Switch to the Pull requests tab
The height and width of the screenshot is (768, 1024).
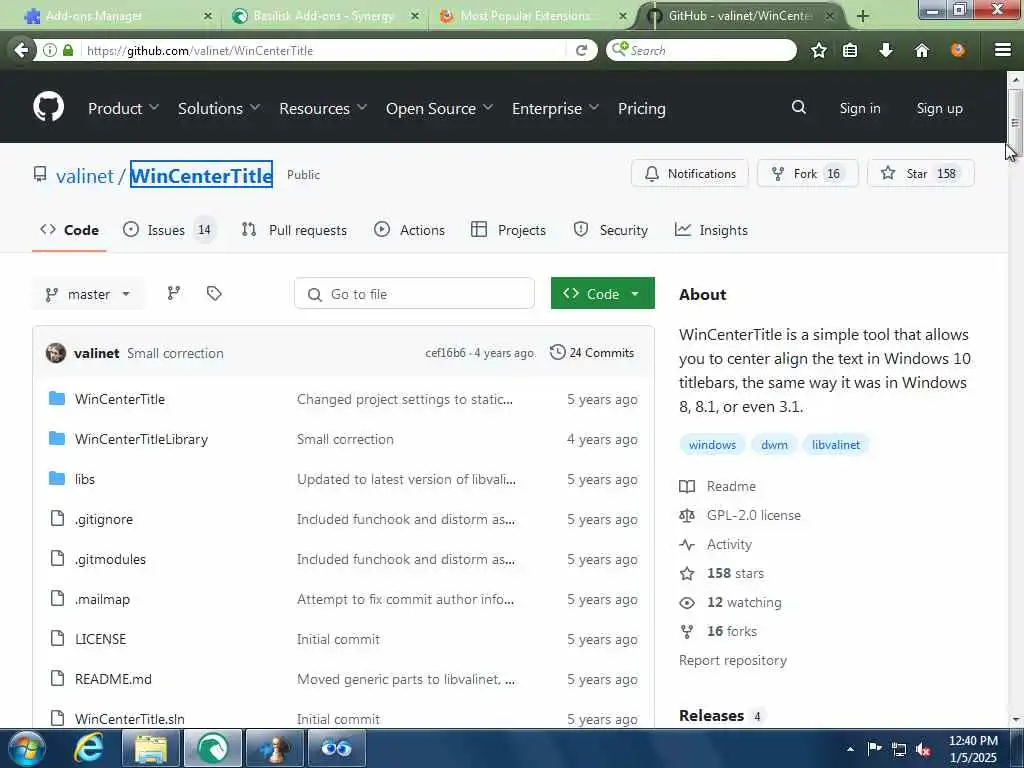(295, 230)
